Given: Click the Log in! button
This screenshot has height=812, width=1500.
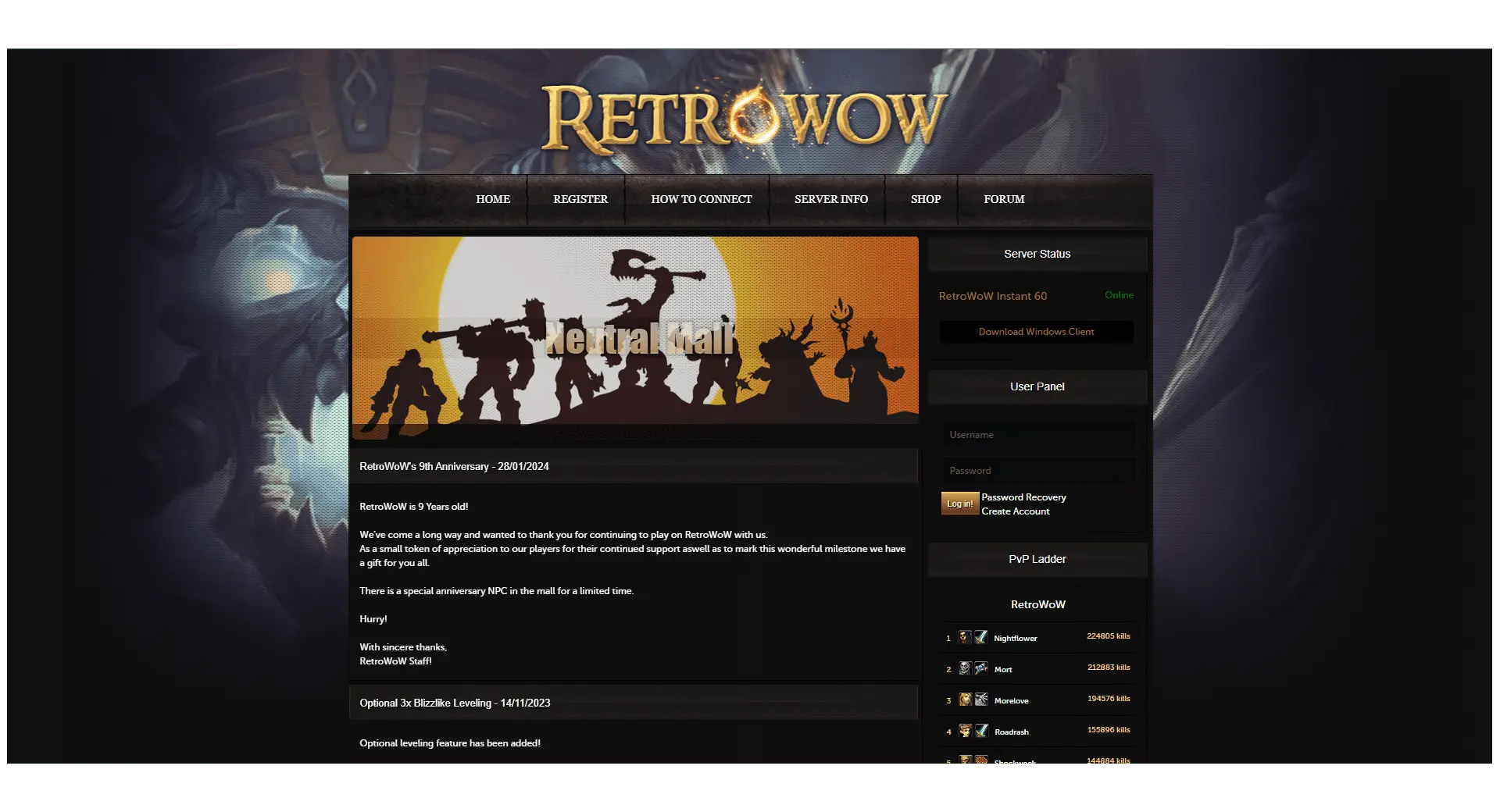Looking at the screenshot, I should click(x=960, y=504).
